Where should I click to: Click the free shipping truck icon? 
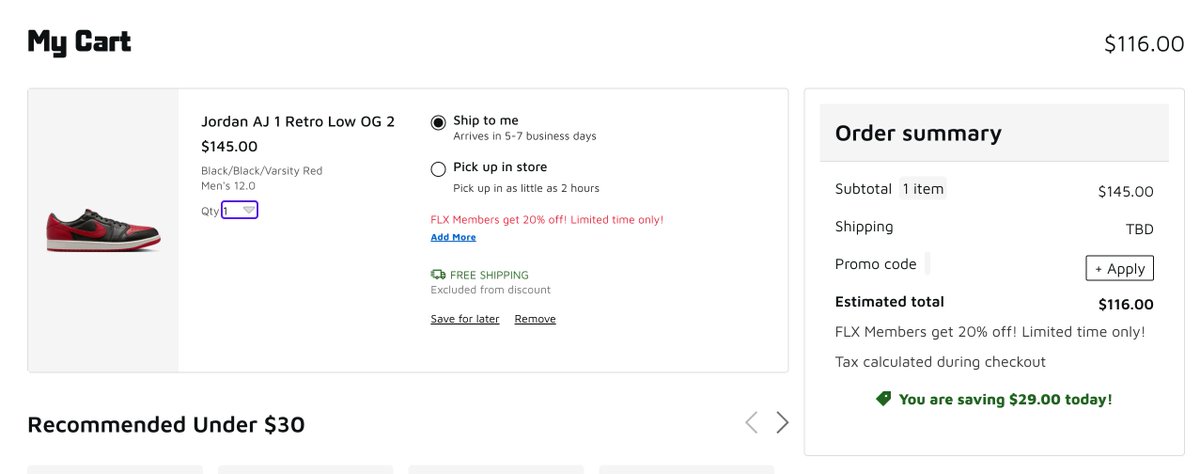pos(438,274)
